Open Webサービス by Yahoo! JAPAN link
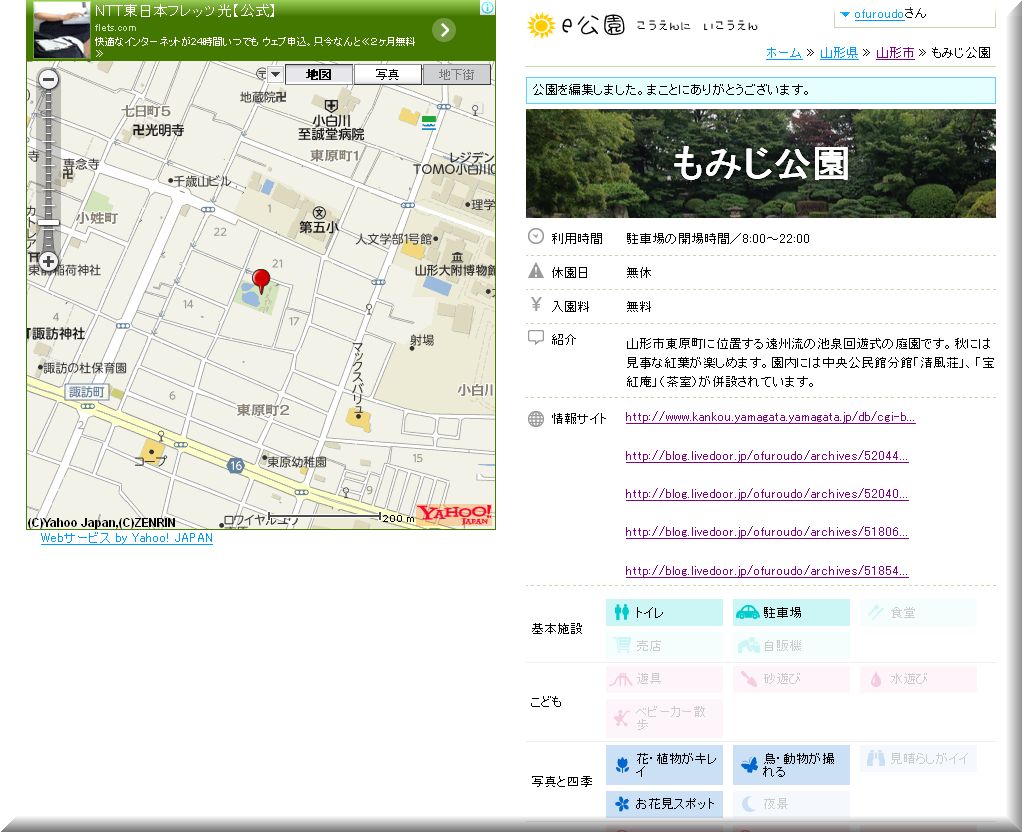Image resolution: width=1022 pixels, height=832 pixels. click(x=126, y=538)
